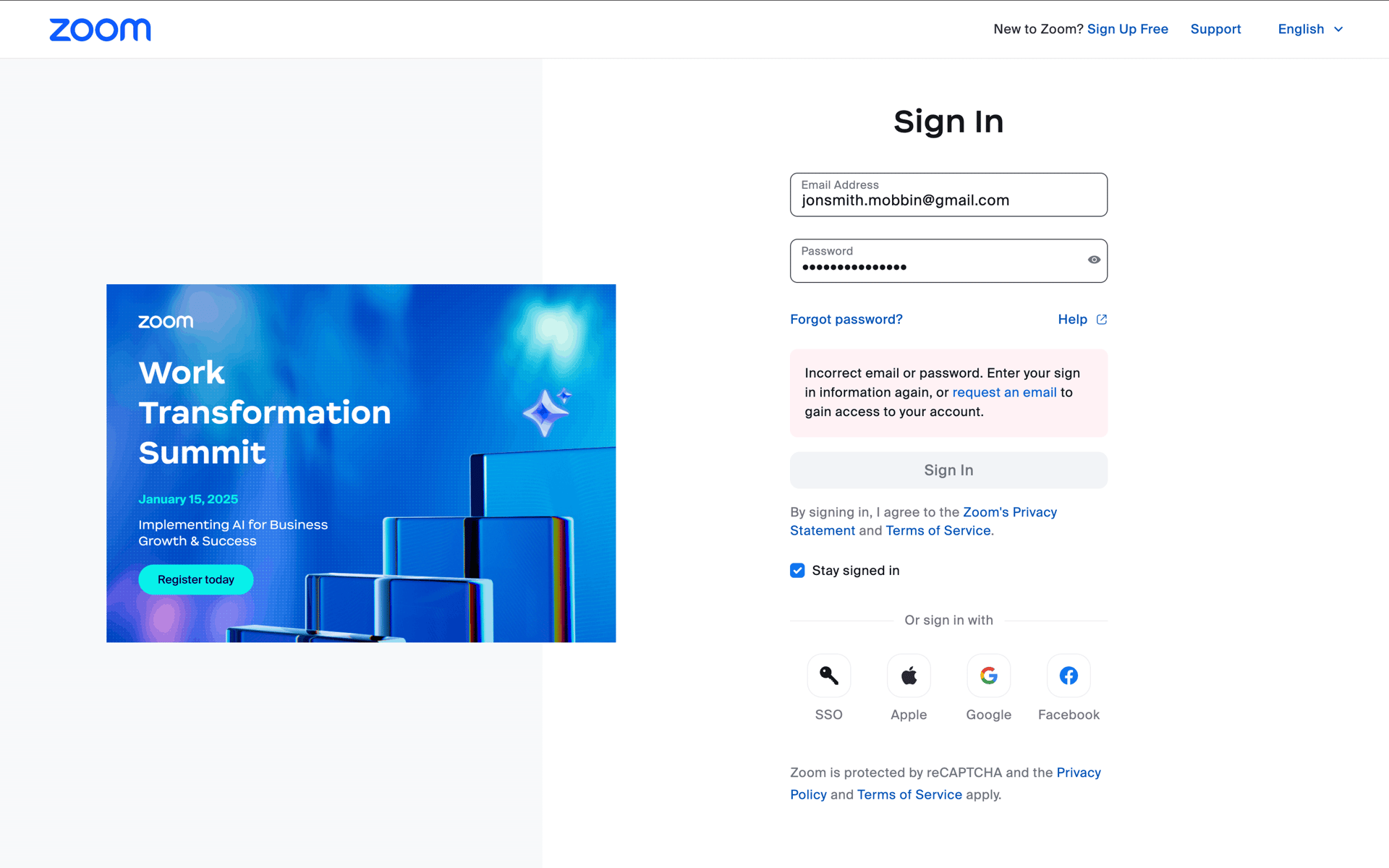
Task: Click the SSO key icon
Action: [x=828, y=676]
